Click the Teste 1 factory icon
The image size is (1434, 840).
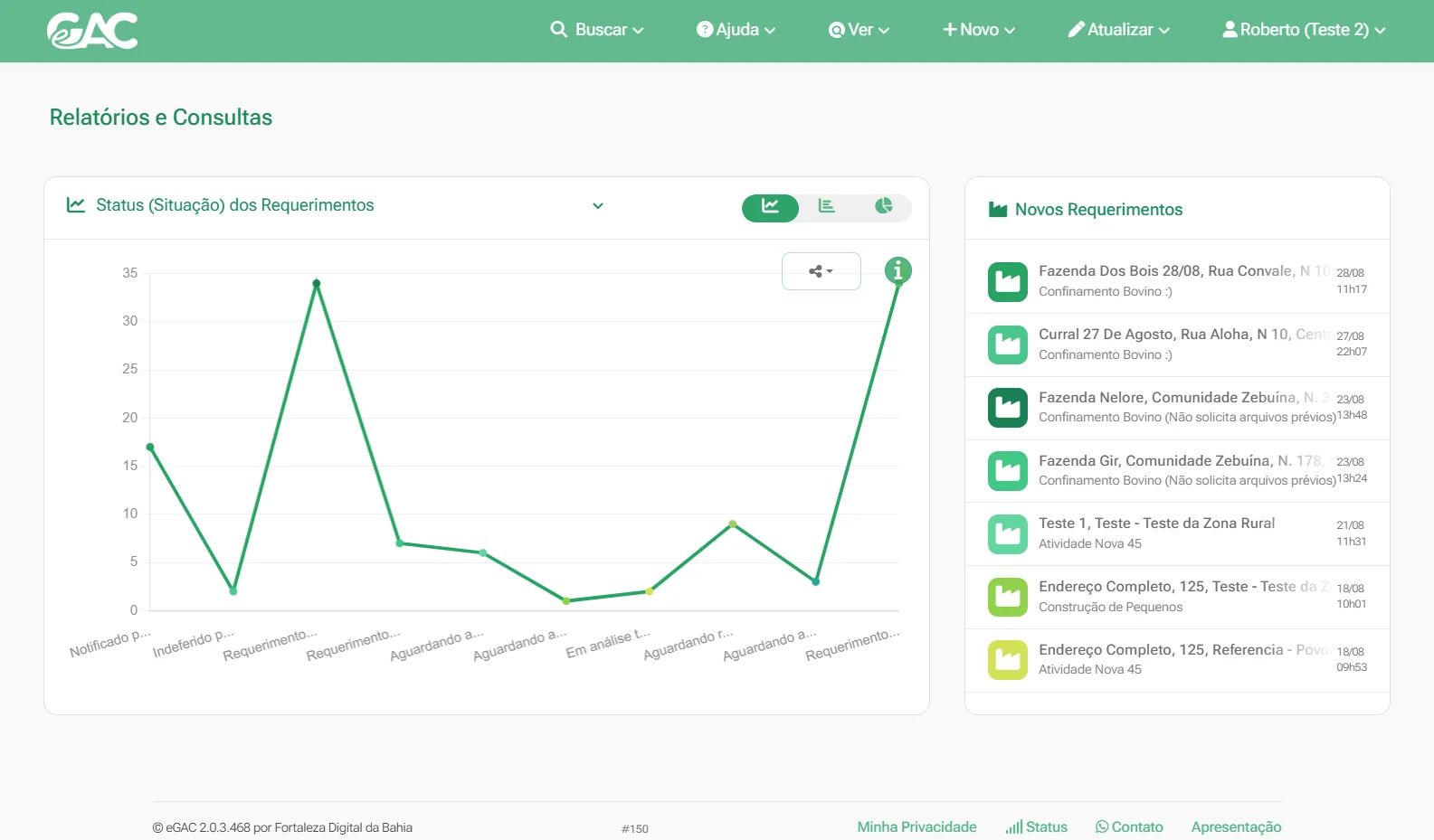(1008, 534)
